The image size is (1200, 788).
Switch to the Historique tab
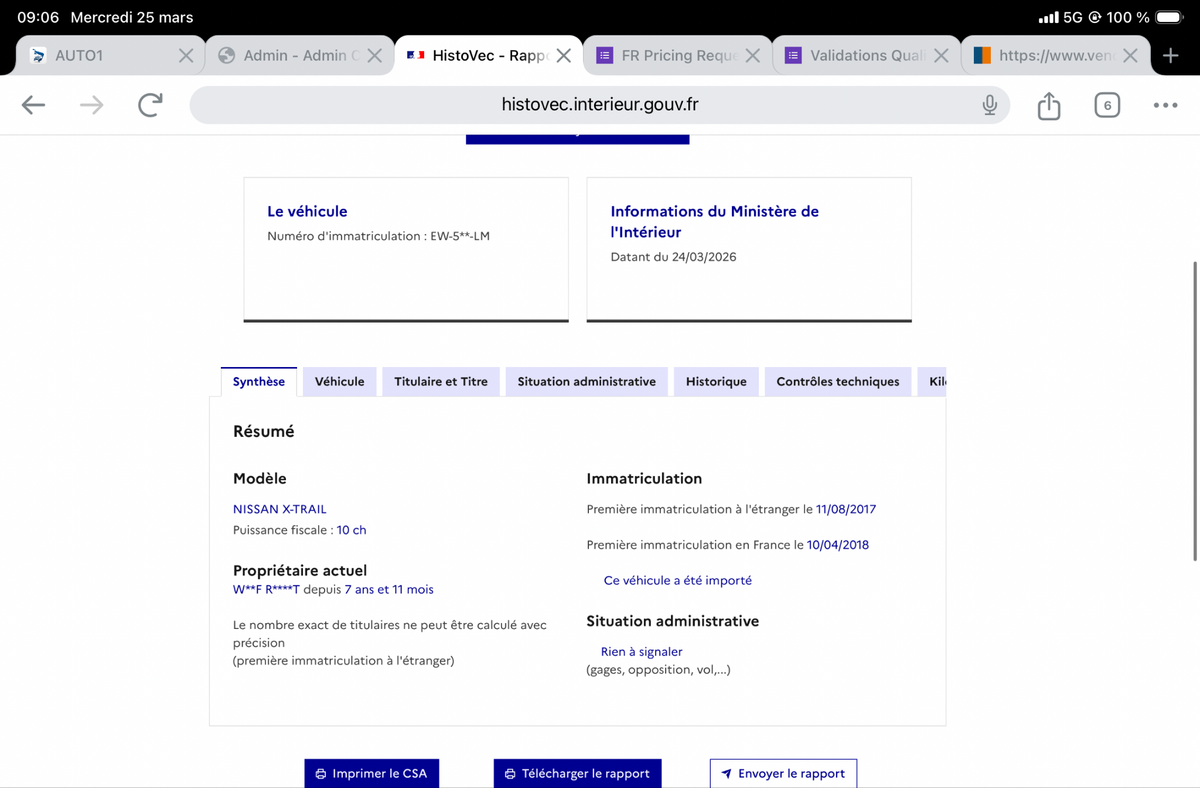click(716, 382)
